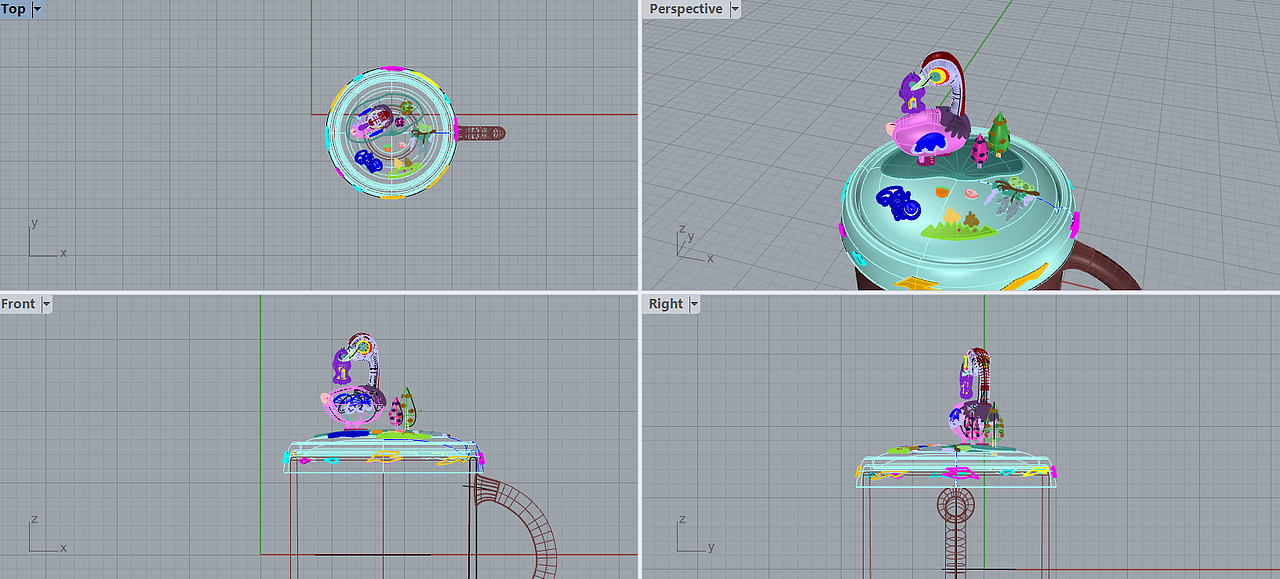Image resolution: width=1280 pixels, height=579 pixels.
Task: Open the Top viewport dropdown arrow
Action: [38, 9]
